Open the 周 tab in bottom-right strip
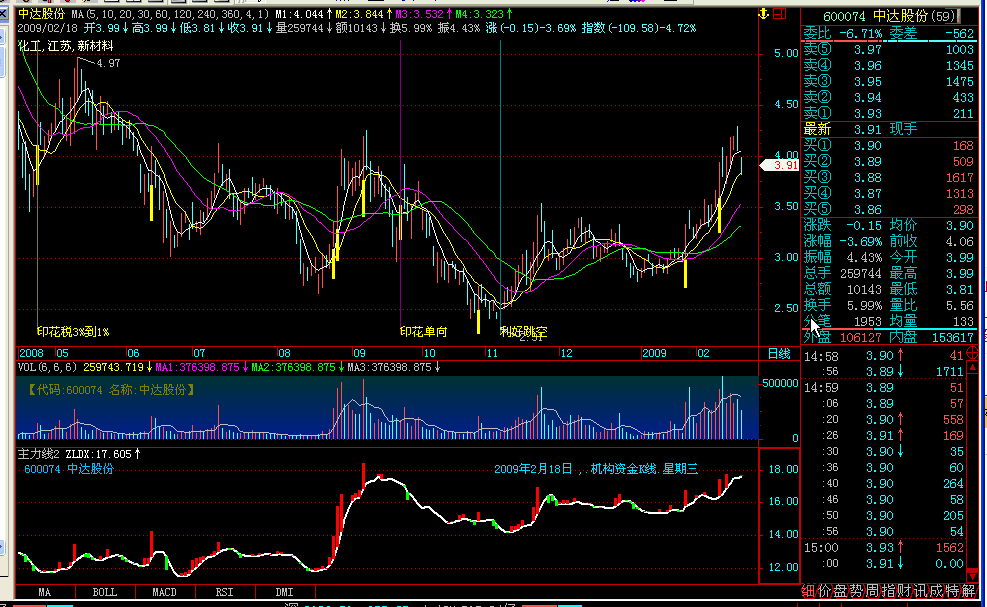This screenshot has width=987, height=607. click(x=872, y=591)
